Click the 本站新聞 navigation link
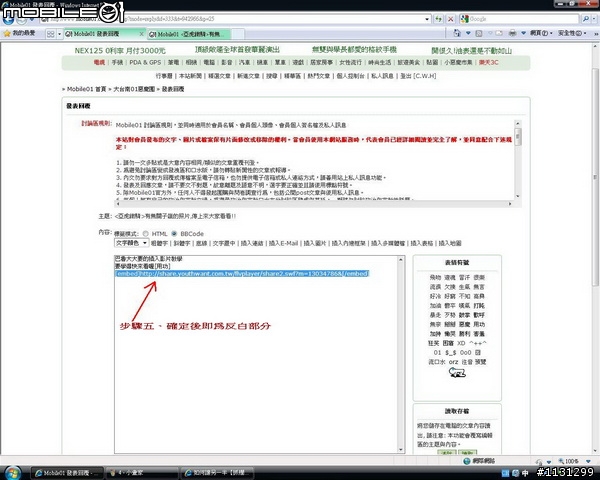This screenshot has width=600, height=480. 190,76
